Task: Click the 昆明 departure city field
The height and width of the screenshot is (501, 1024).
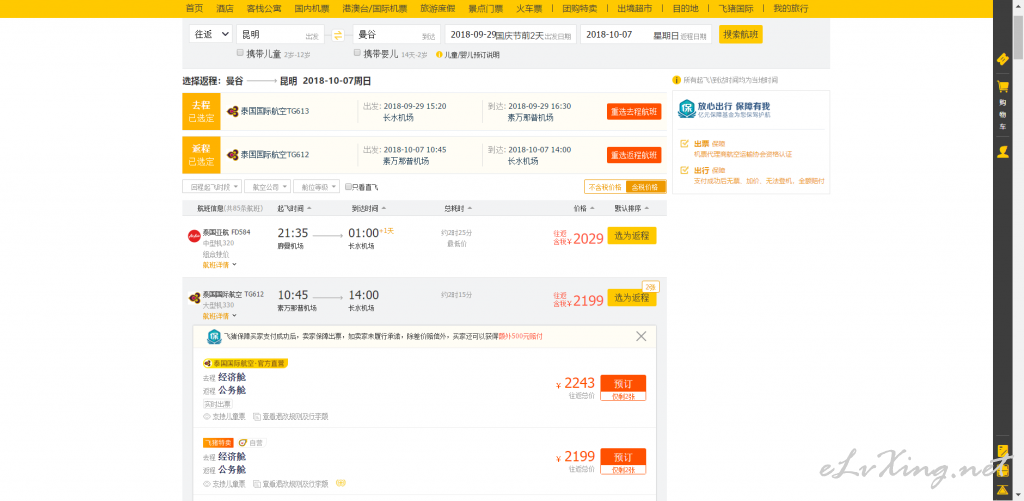Action: 280,35
